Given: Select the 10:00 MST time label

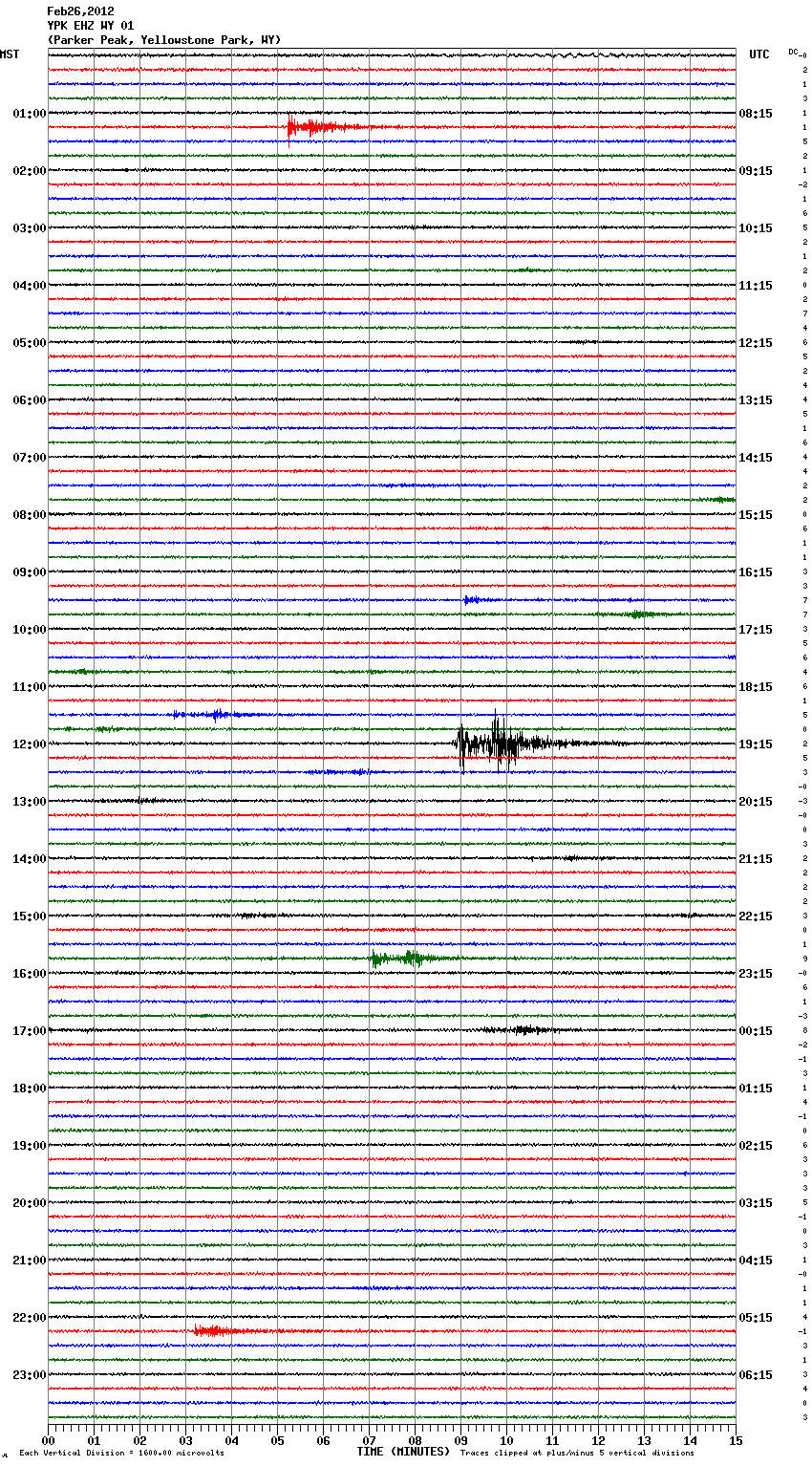Looking at the screenshot, I should point(30,630).
